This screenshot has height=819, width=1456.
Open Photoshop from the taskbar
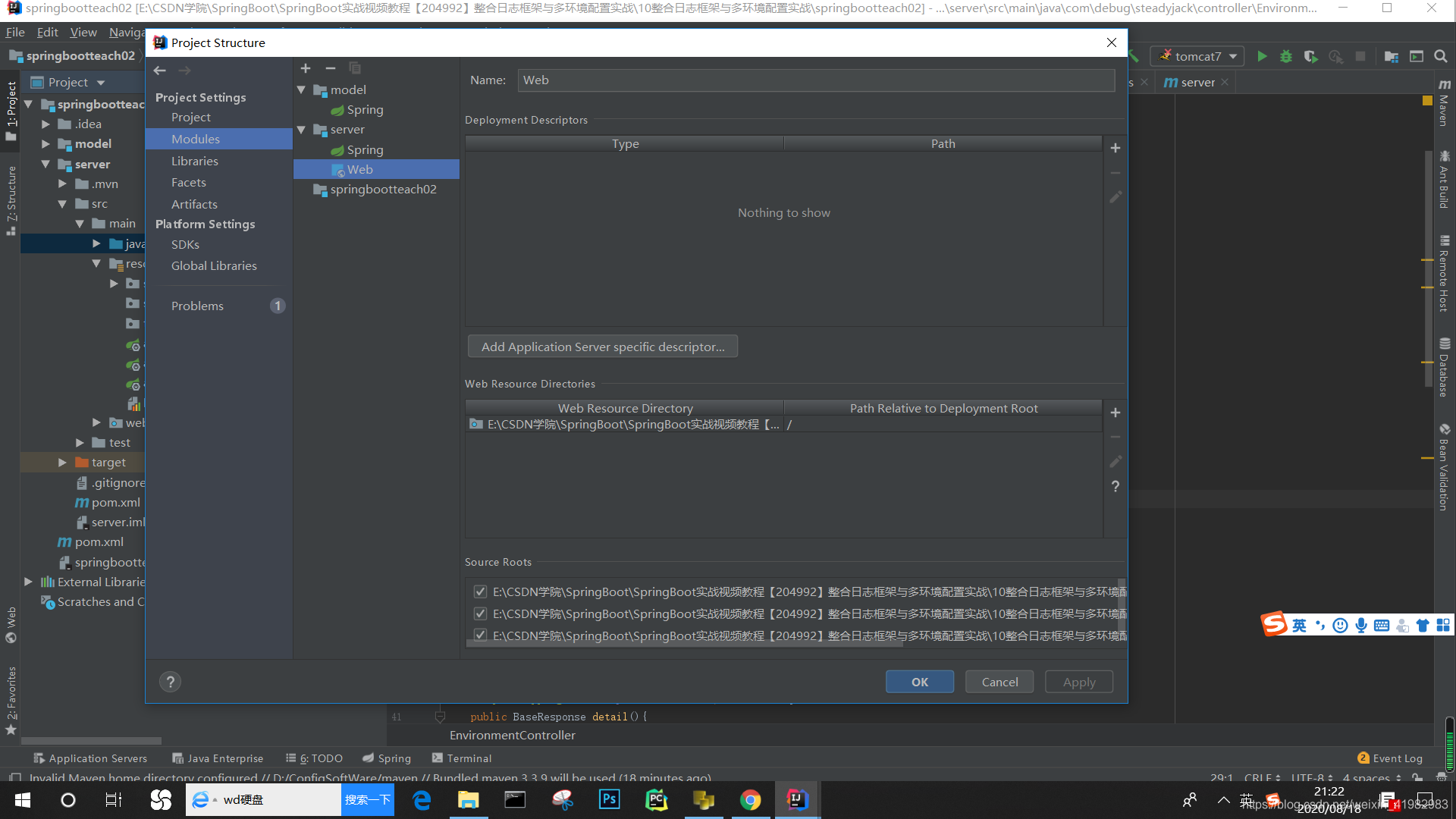click(x=610, y=800)
